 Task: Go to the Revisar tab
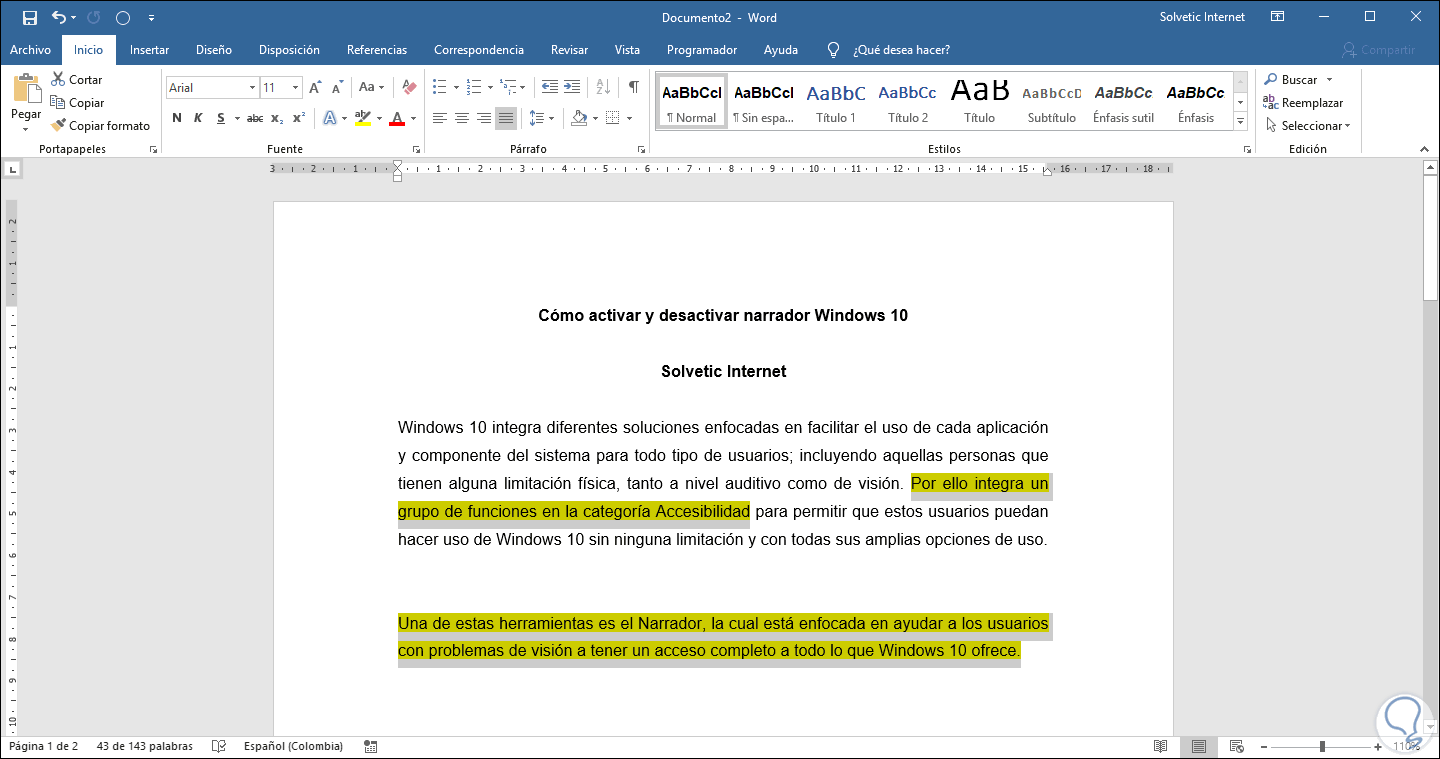coord(569,50)
